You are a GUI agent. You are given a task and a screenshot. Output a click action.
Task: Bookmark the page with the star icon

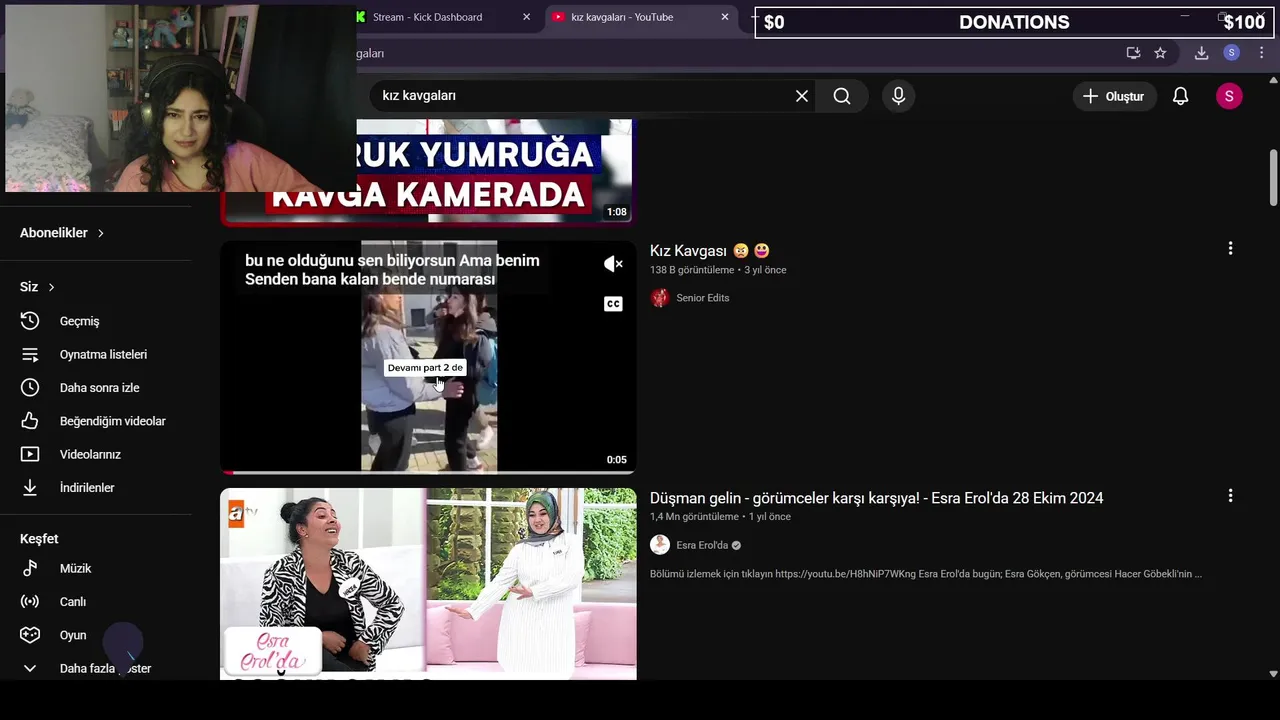[x=1160, y=53]
